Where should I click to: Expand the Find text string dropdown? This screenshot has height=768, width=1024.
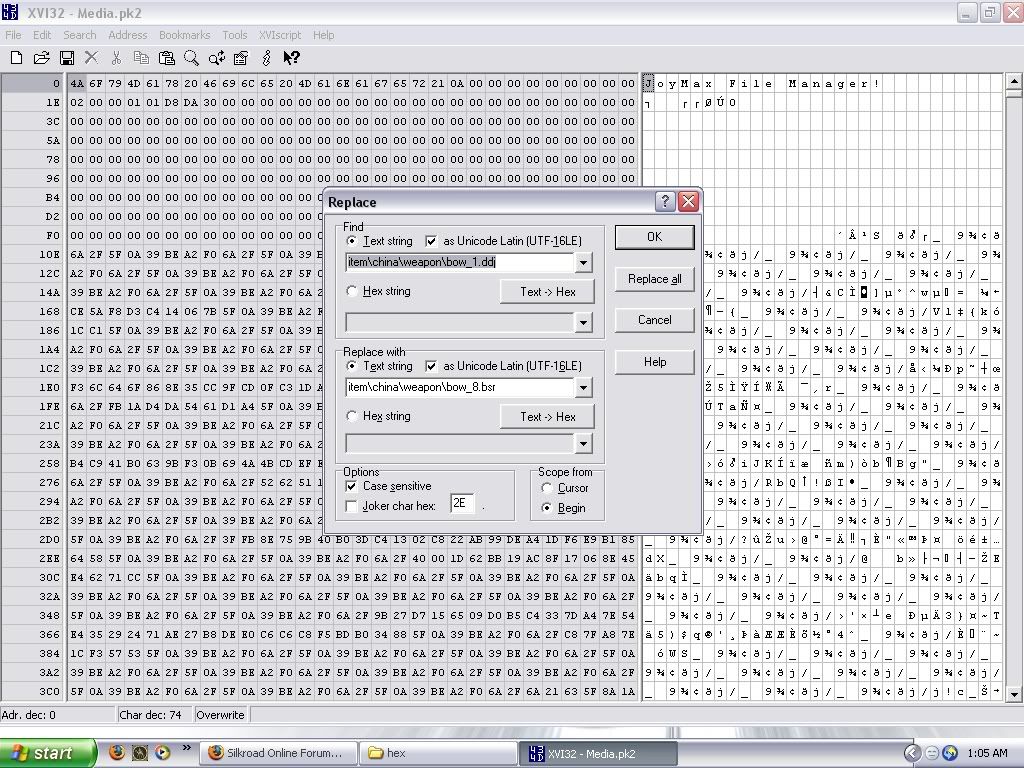pyautogui.click(x=584, y=263)
